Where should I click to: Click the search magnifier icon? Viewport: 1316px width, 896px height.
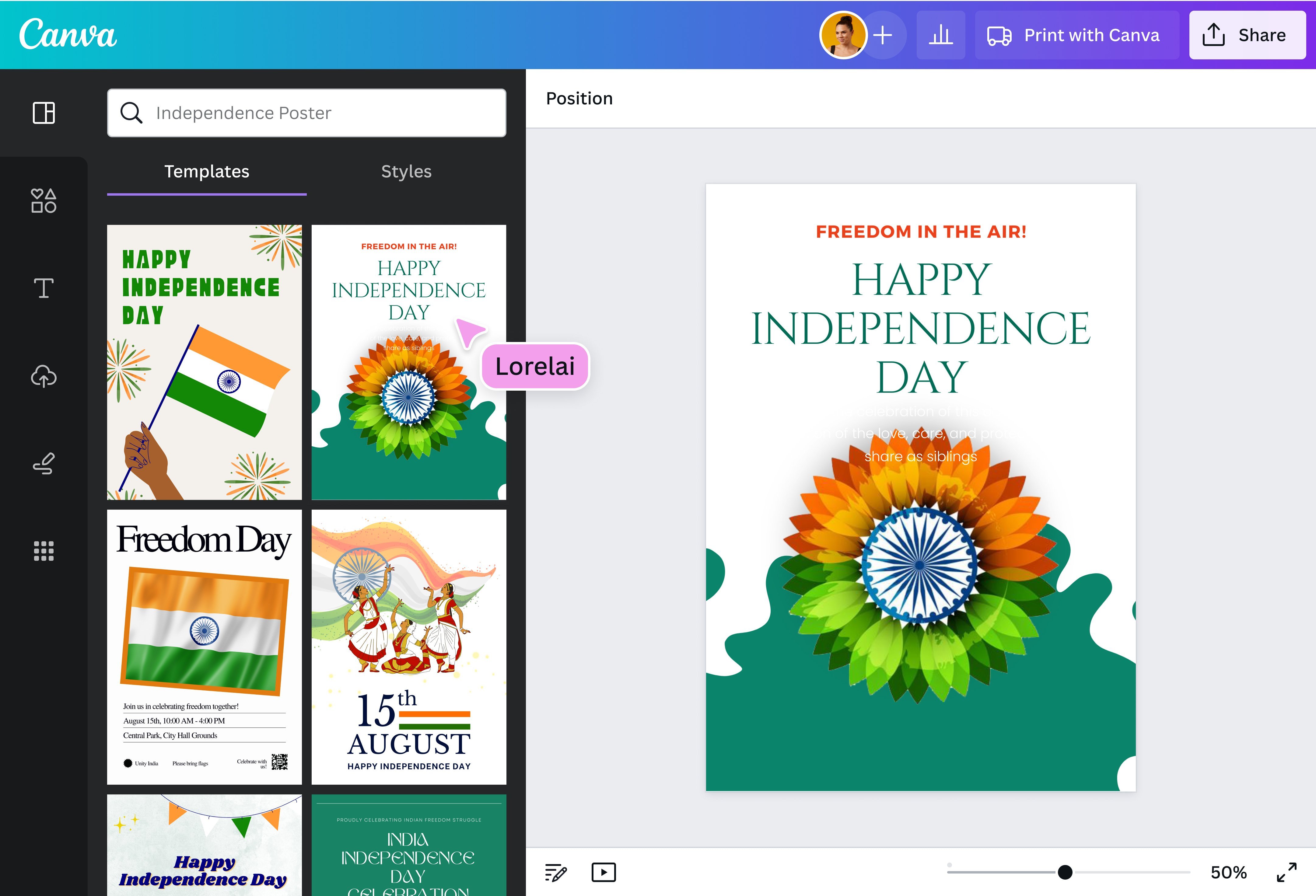132,113
